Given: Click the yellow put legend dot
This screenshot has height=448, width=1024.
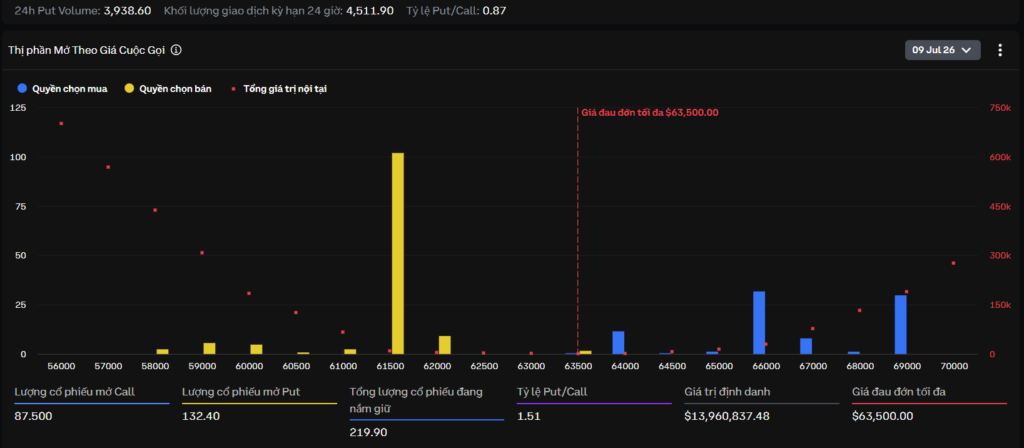Looking at the screenshot, I should (x=129, y=88).
